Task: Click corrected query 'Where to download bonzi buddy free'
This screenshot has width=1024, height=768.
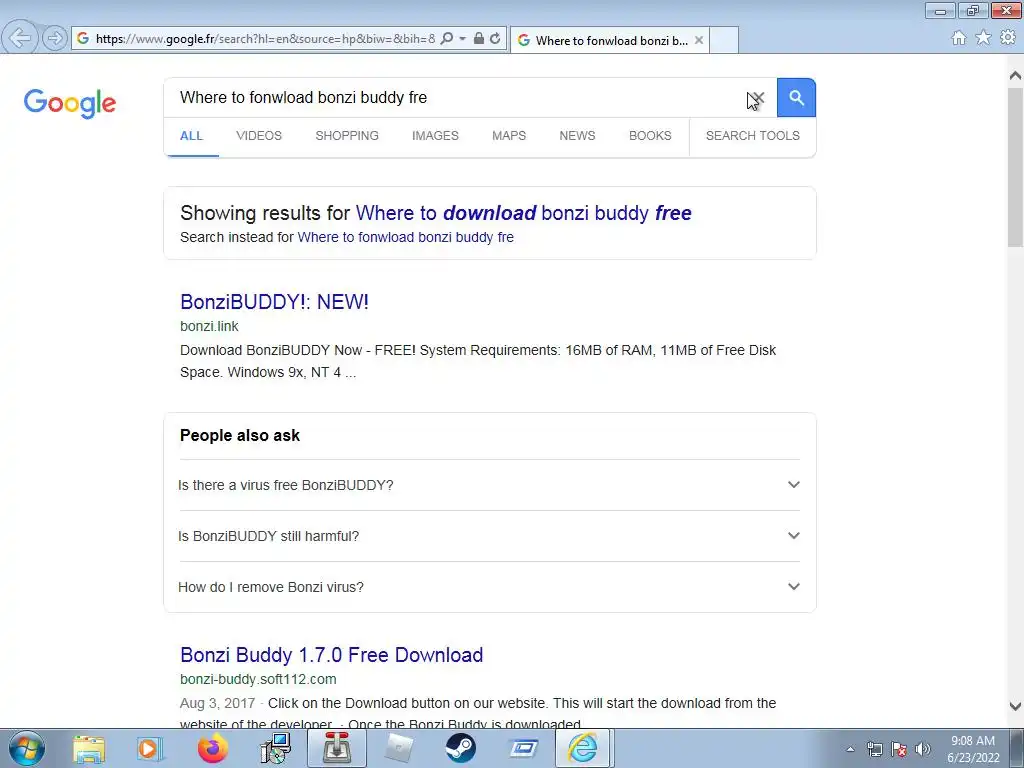Action: [x=523, y=213]
